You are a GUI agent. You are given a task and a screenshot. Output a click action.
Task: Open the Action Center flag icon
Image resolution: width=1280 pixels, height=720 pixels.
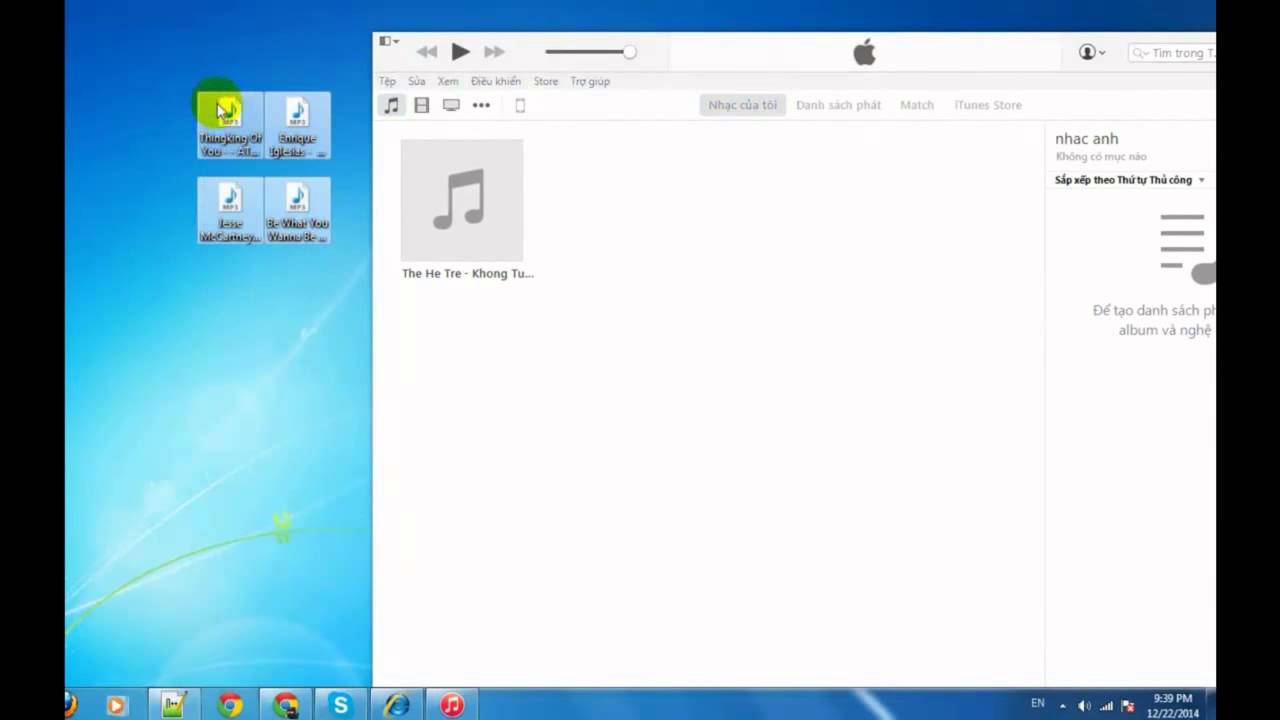pyautogui.click(x=1128, y=706)
